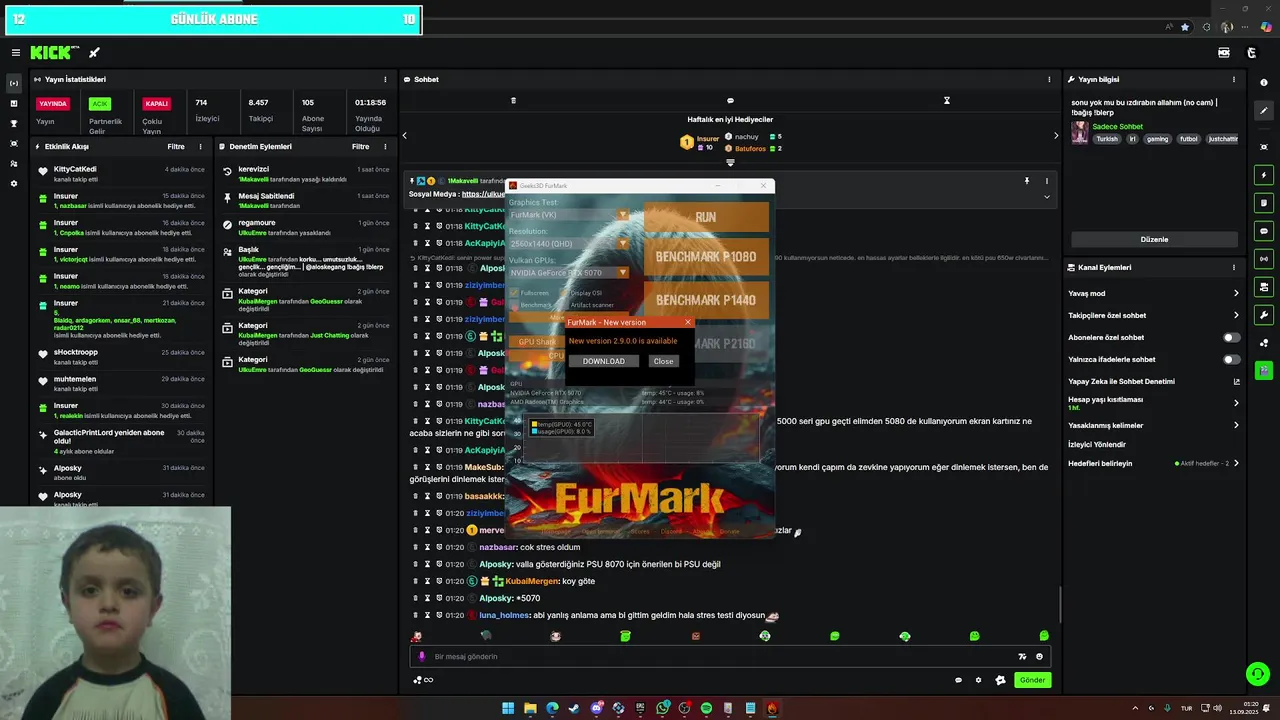Toggle Abonelere özel sohbet switch
The height and width of the screenshot is (720, 1280).
click(1232, 337)
